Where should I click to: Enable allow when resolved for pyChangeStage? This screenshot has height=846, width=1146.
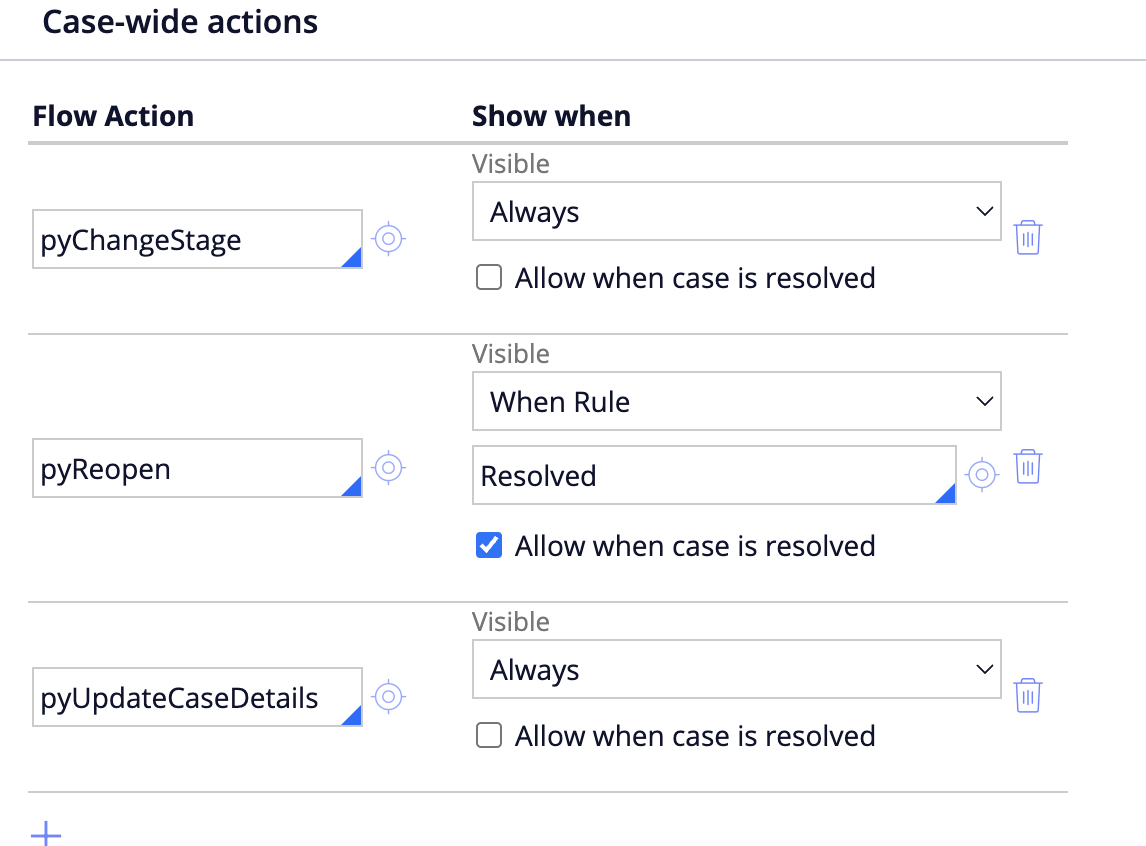click(x=488, y=278)
